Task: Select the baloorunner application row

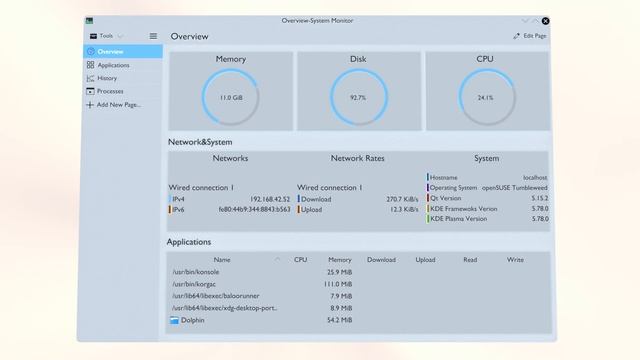Action: point(358,296)
